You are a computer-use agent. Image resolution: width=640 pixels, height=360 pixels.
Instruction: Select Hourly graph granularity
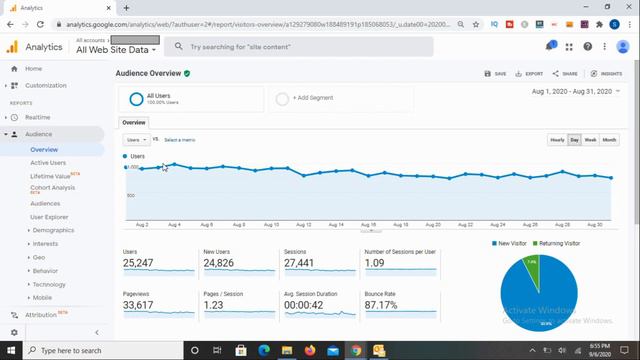[557, 140]
